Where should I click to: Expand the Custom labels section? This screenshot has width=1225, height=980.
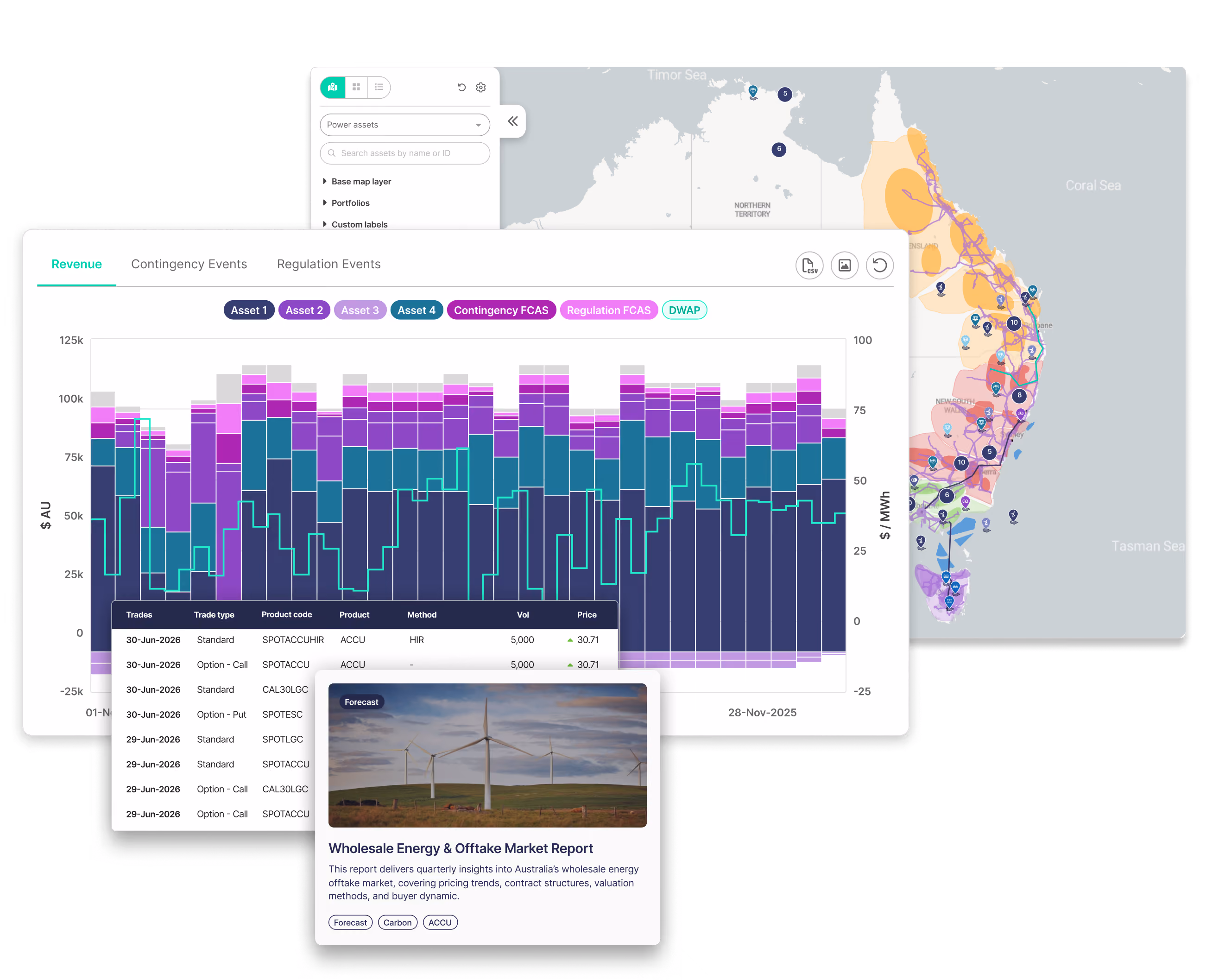click(355, 224)
